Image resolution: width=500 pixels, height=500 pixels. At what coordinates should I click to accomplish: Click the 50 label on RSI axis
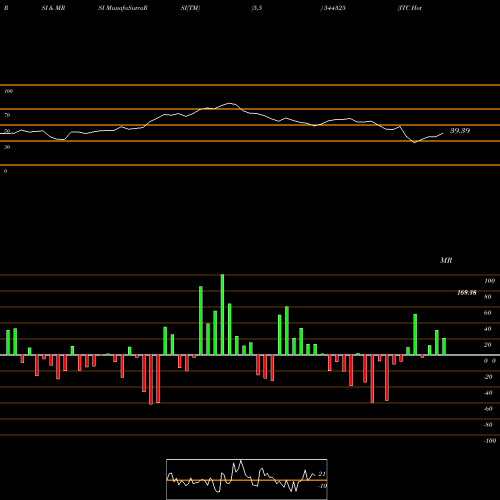point(7,131)
